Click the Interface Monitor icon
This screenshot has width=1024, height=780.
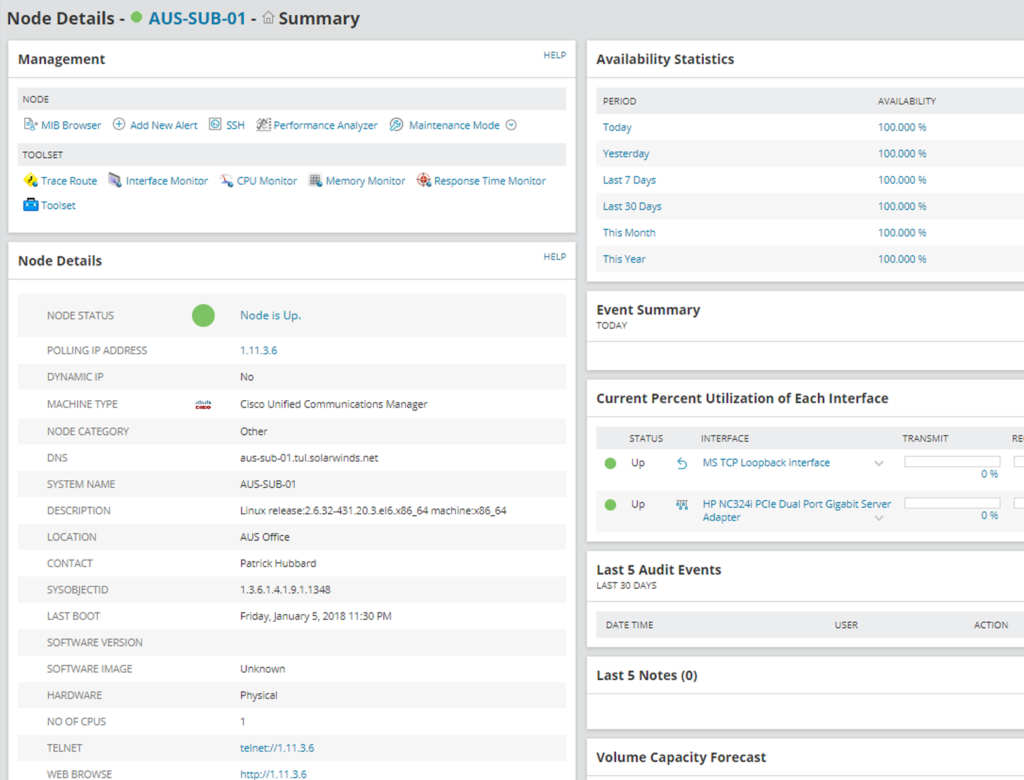(x=115, y=180)
